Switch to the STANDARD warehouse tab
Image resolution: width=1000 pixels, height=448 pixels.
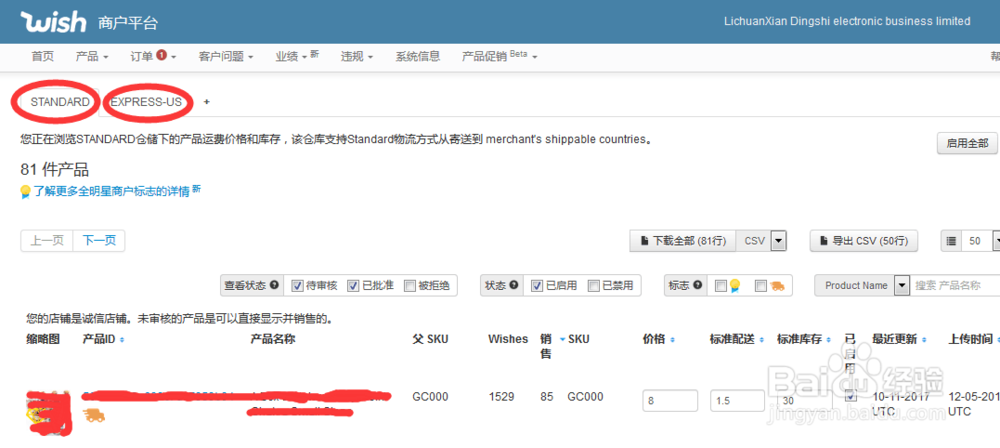(60, 102)
